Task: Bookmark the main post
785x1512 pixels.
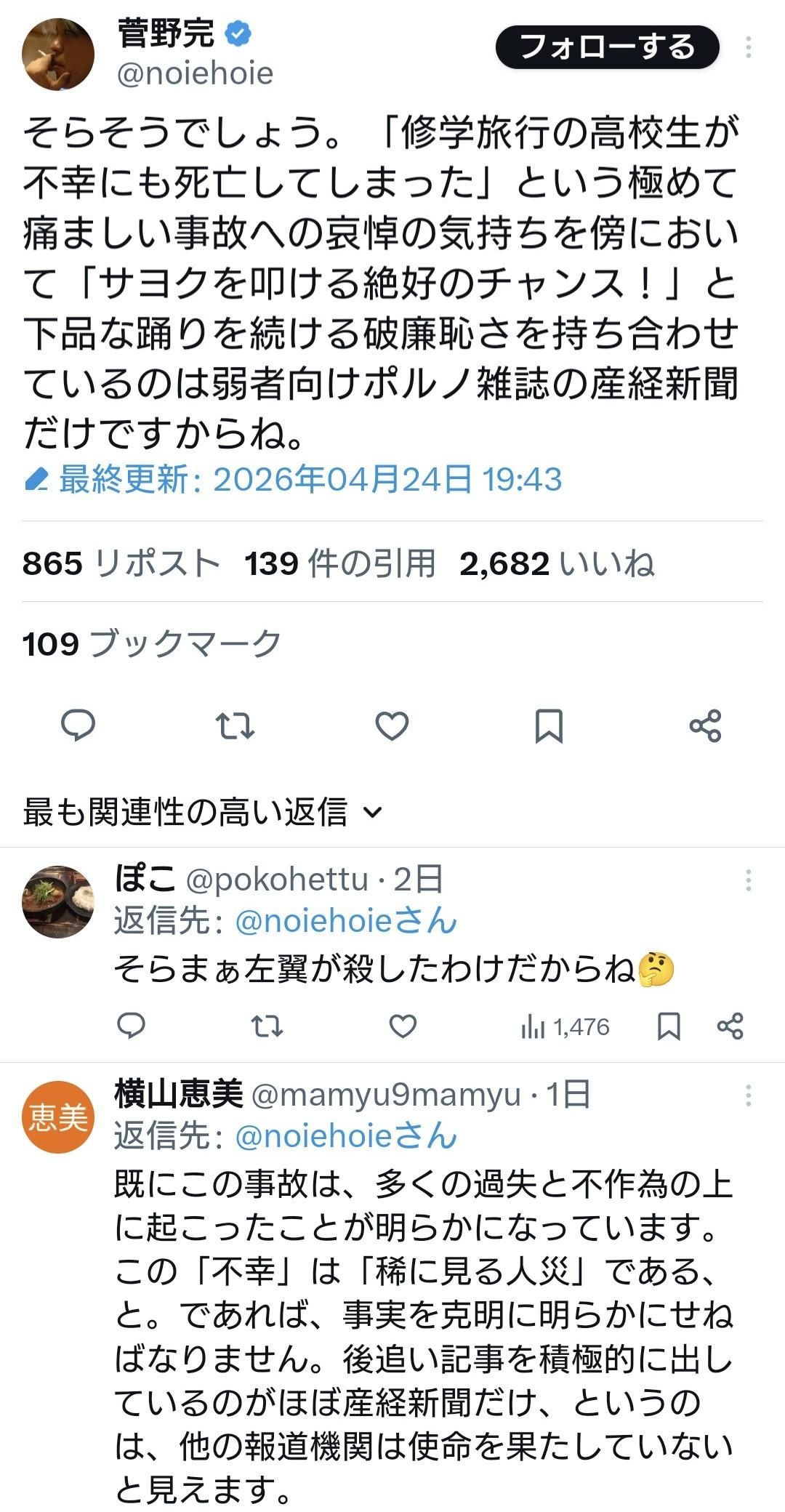Action: [x=549, y=725]
